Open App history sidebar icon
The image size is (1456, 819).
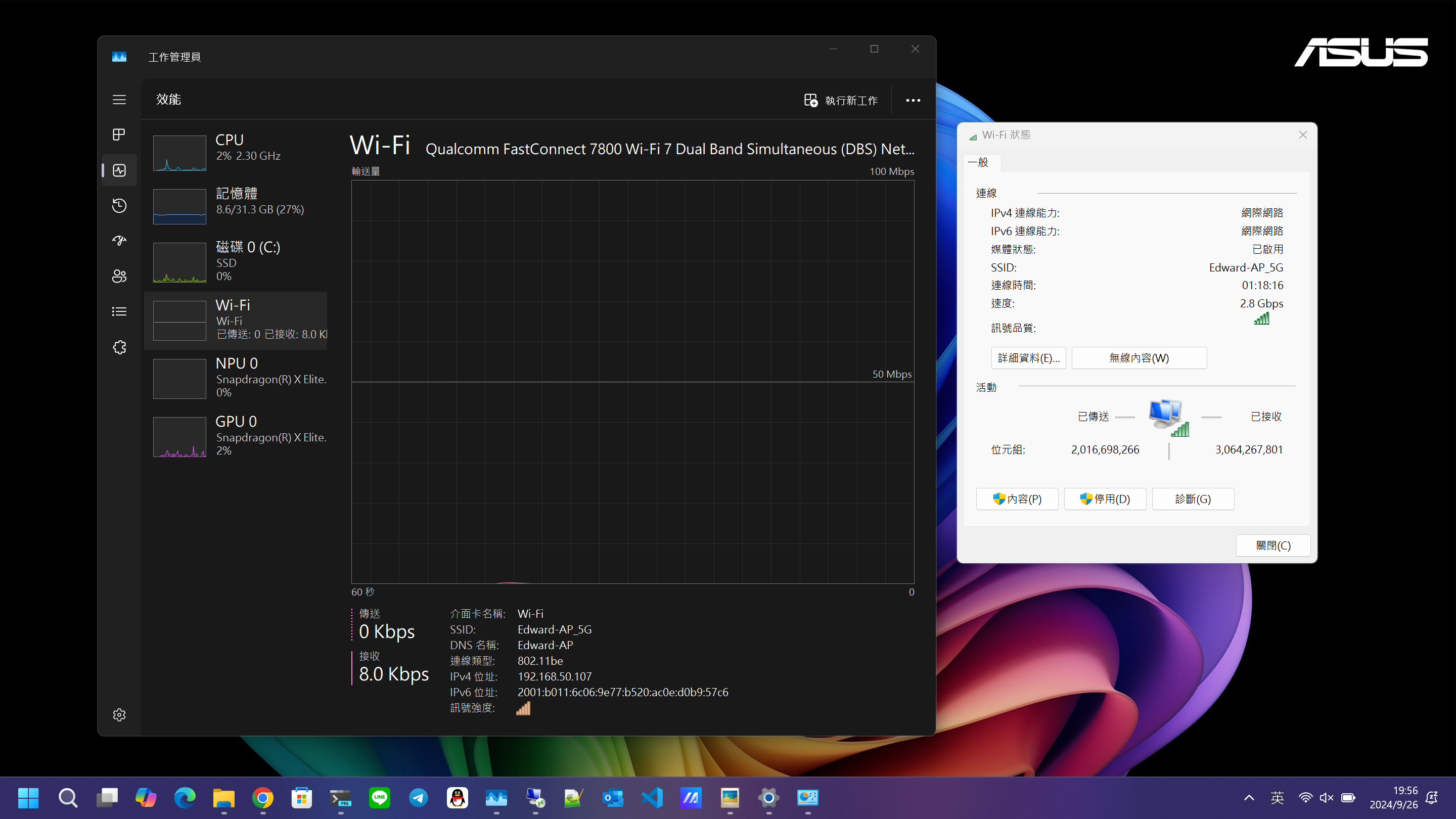(119, 206)
